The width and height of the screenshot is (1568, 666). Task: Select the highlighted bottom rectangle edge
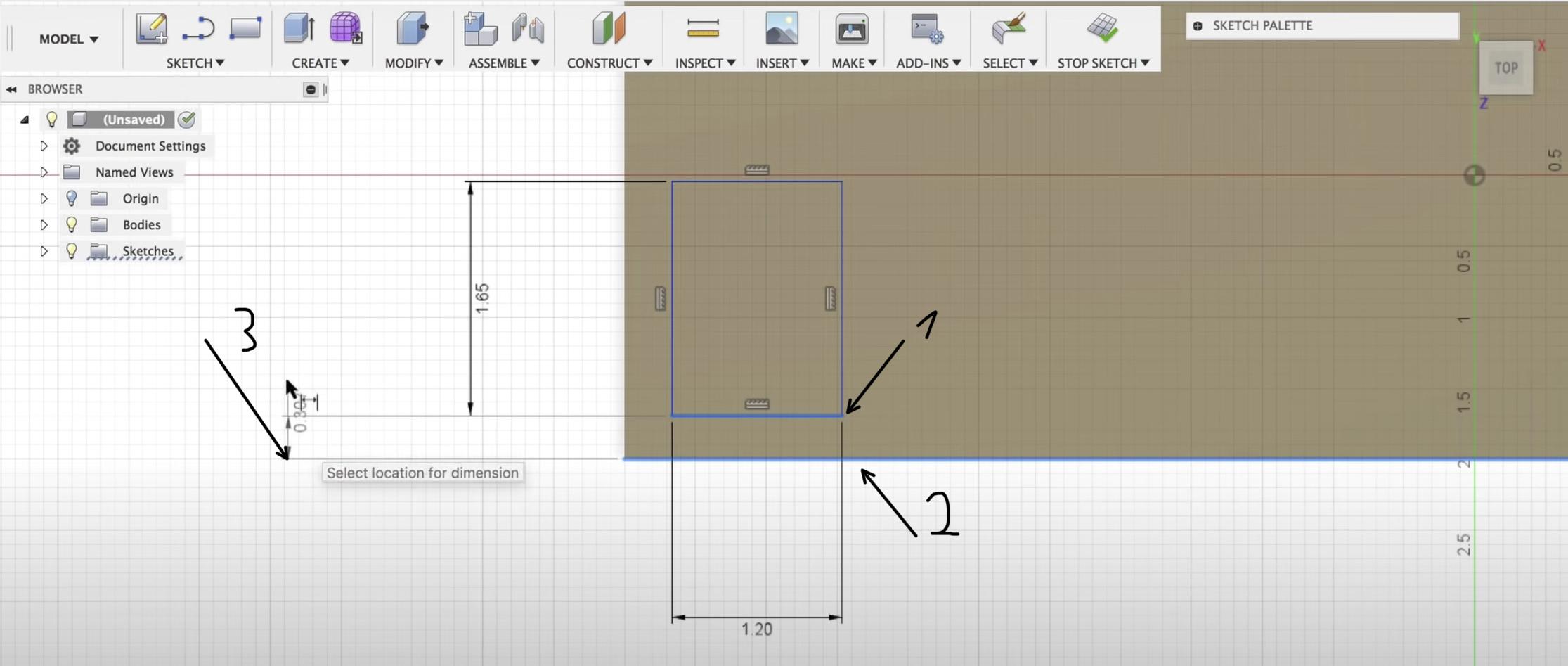[x=757, y=416]
